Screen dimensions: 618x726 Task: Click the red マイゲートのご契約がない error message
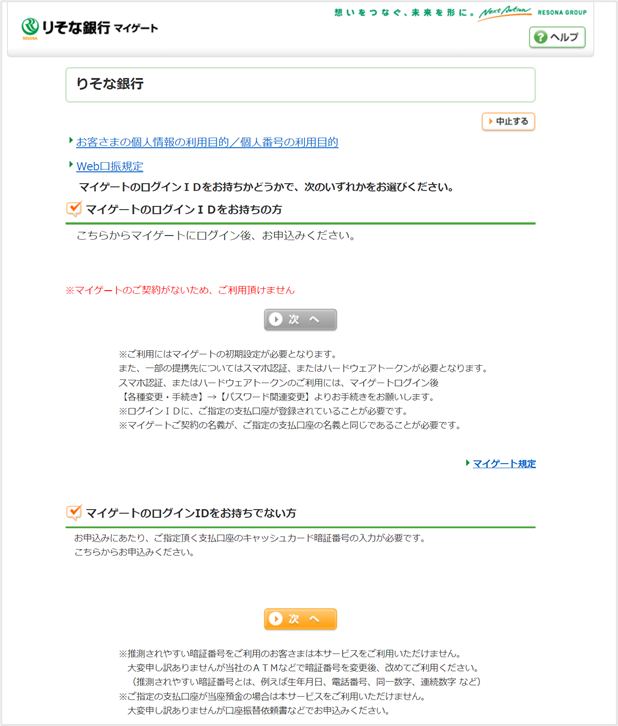180,289
